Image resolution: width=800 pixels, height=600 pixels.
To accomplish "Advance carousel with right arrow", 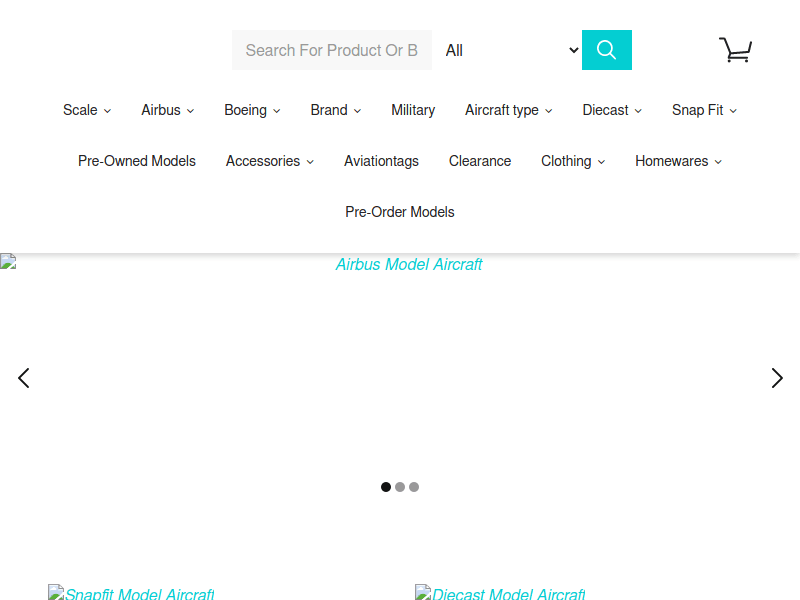I will tap(777, 378).
